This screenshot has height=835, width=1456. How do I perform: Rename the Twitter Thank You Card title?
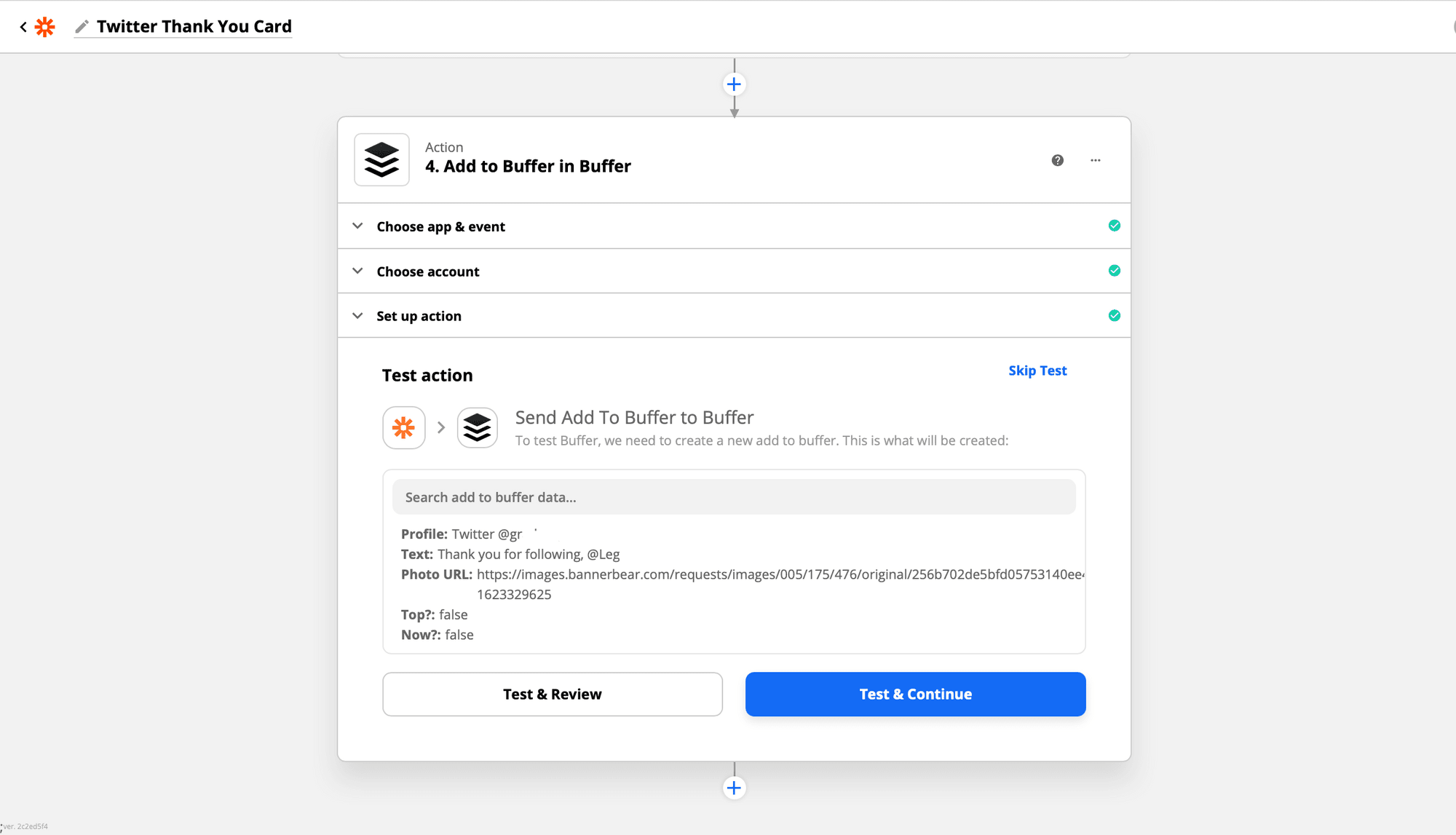(x=194, y=26)
